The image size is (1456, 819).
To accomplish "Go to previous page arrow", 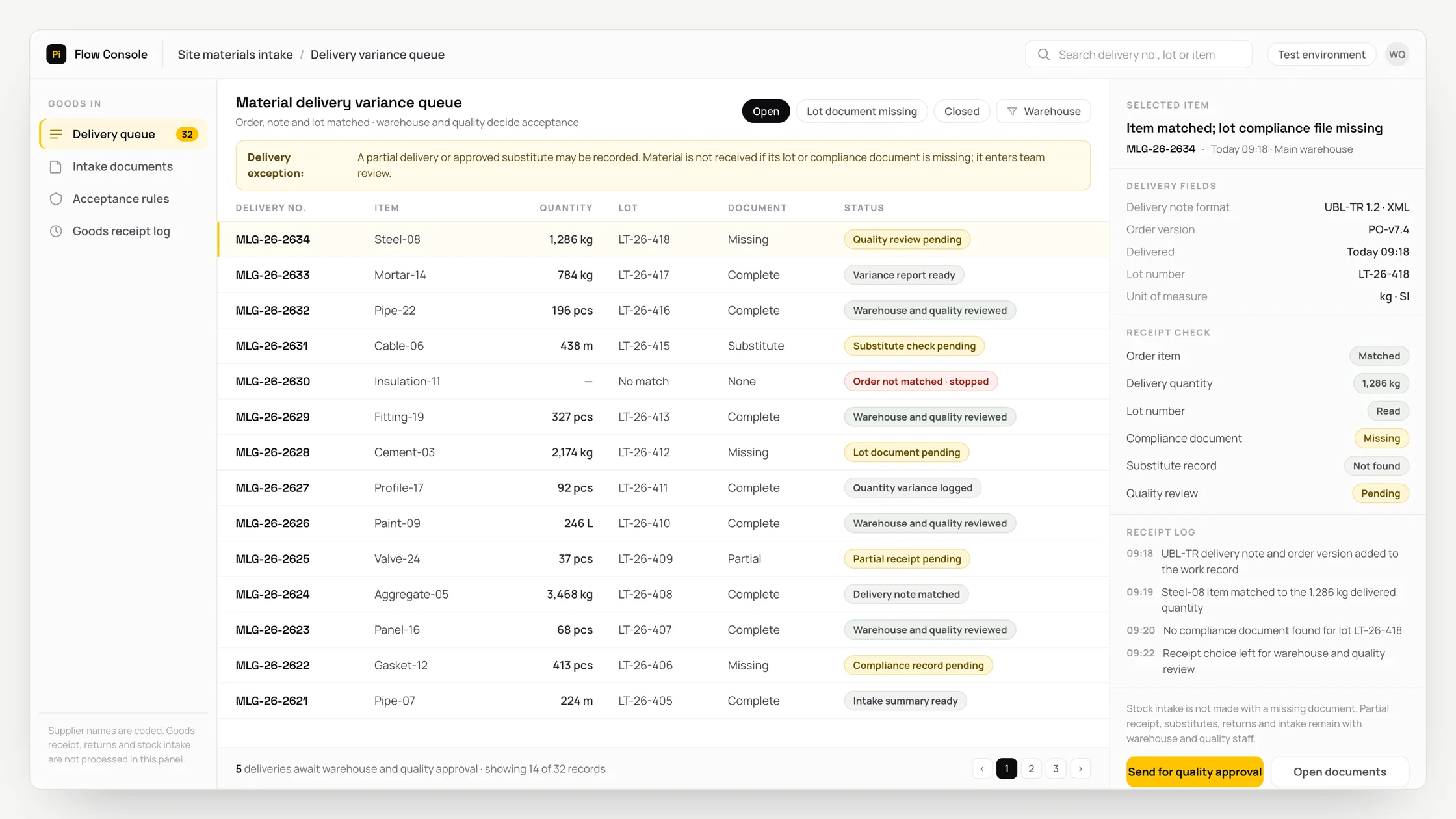I will point(982,769).
